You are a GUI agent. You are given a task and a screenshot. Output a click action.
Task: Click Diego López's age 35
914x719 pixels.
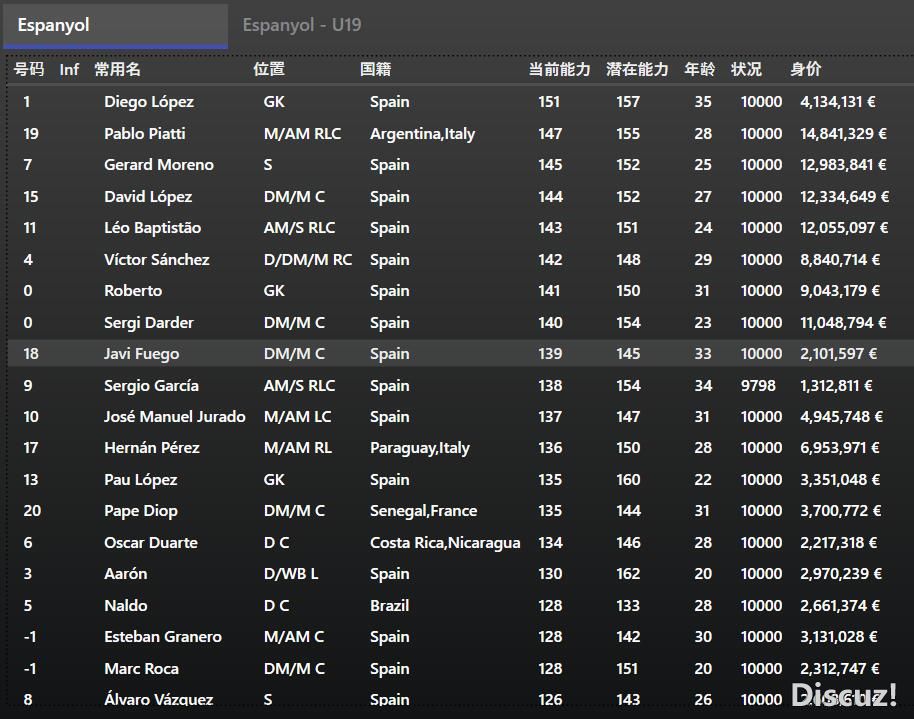coord(703,102)
